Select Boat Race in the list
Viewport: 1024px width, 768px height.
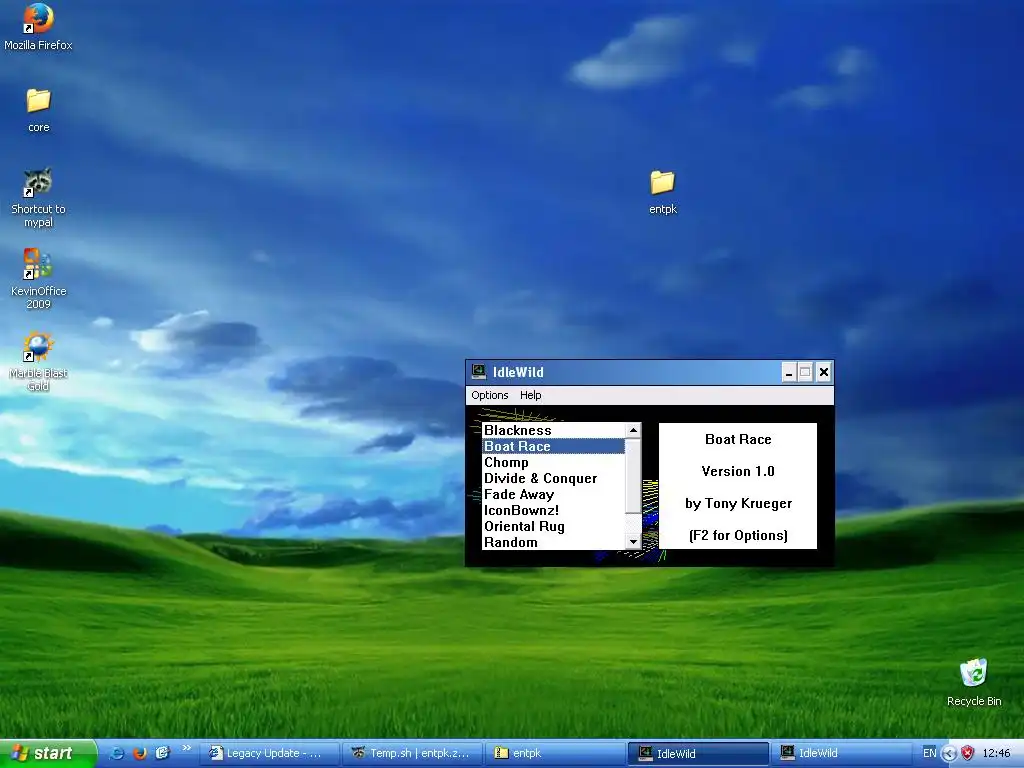(554, 446)
